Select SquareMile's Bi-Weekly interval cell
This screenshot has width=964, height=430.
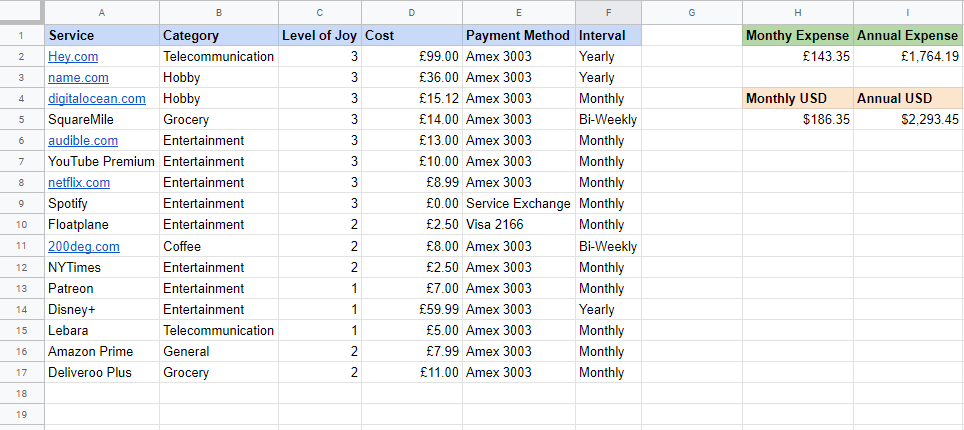(x=609, y=119)
